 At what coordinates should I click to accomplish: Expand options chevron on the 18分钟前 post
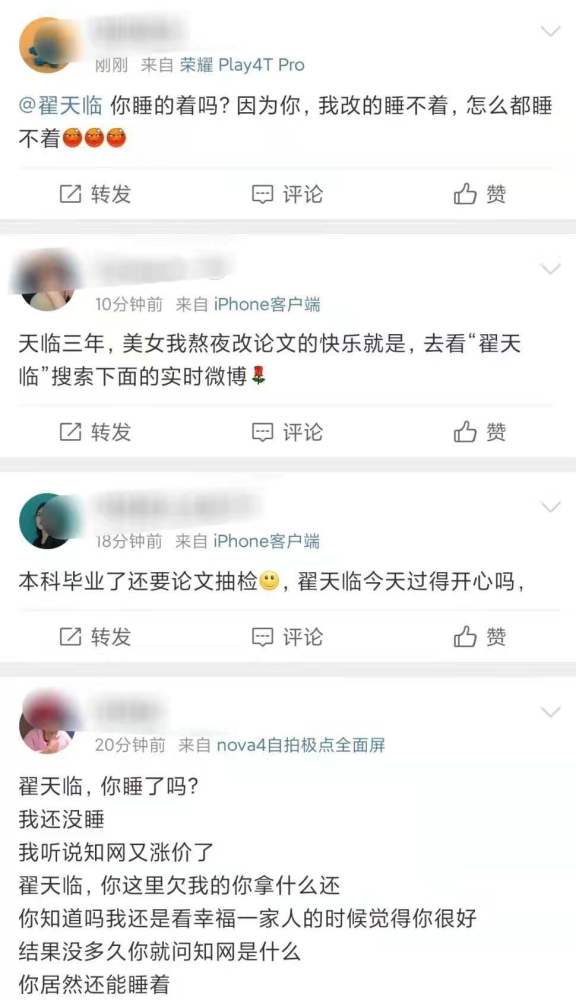coord(550,507)
